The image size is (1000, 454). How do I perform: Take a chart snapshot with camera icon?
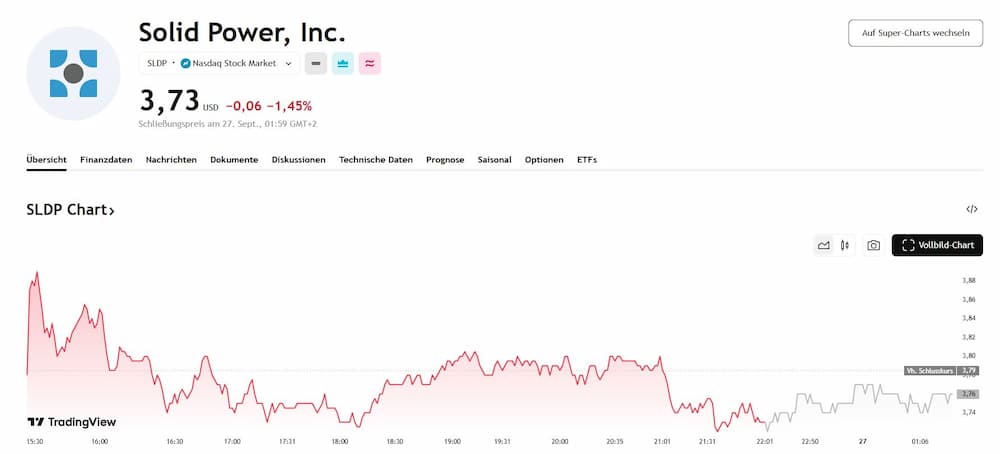click(873, 245)
